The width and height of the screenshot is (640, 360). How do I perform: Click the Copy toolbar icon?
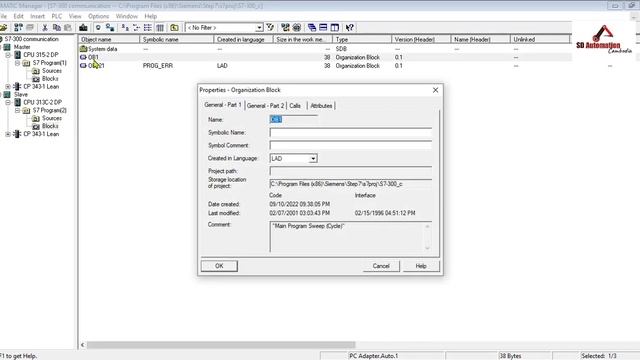(x=57, y=27)
